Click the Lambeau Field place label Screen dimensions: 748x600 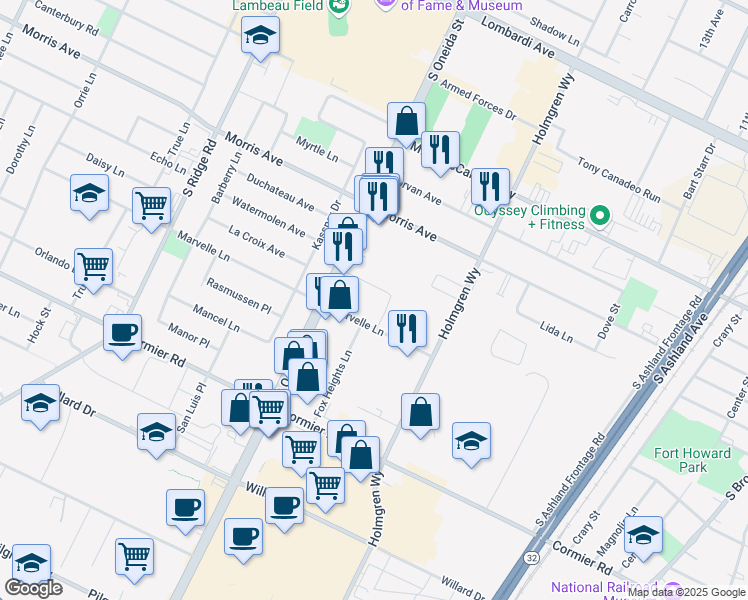coord(277,6)
